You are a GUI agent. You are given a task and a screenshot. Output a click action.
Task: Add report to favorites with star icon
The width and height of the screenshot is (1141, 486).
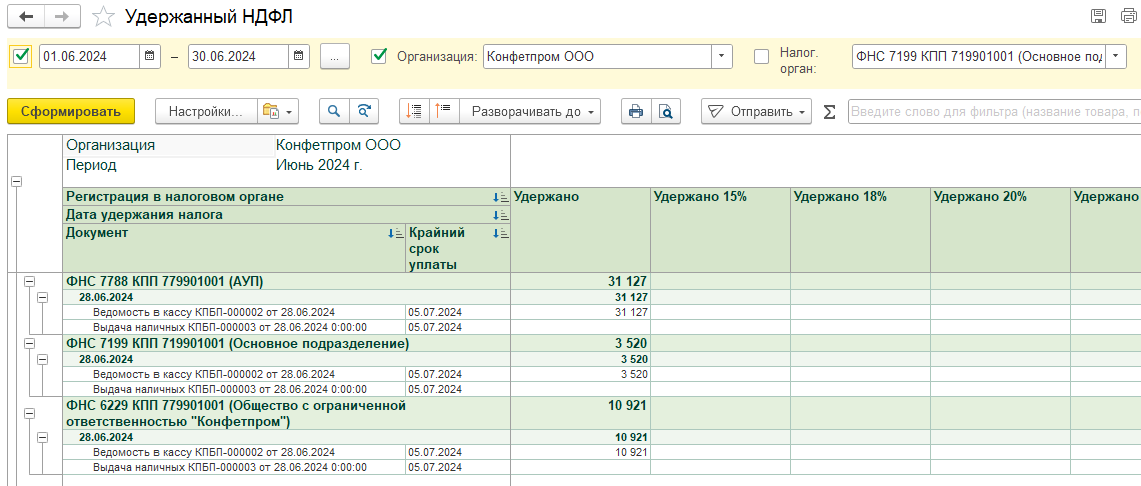click(102, 17)
